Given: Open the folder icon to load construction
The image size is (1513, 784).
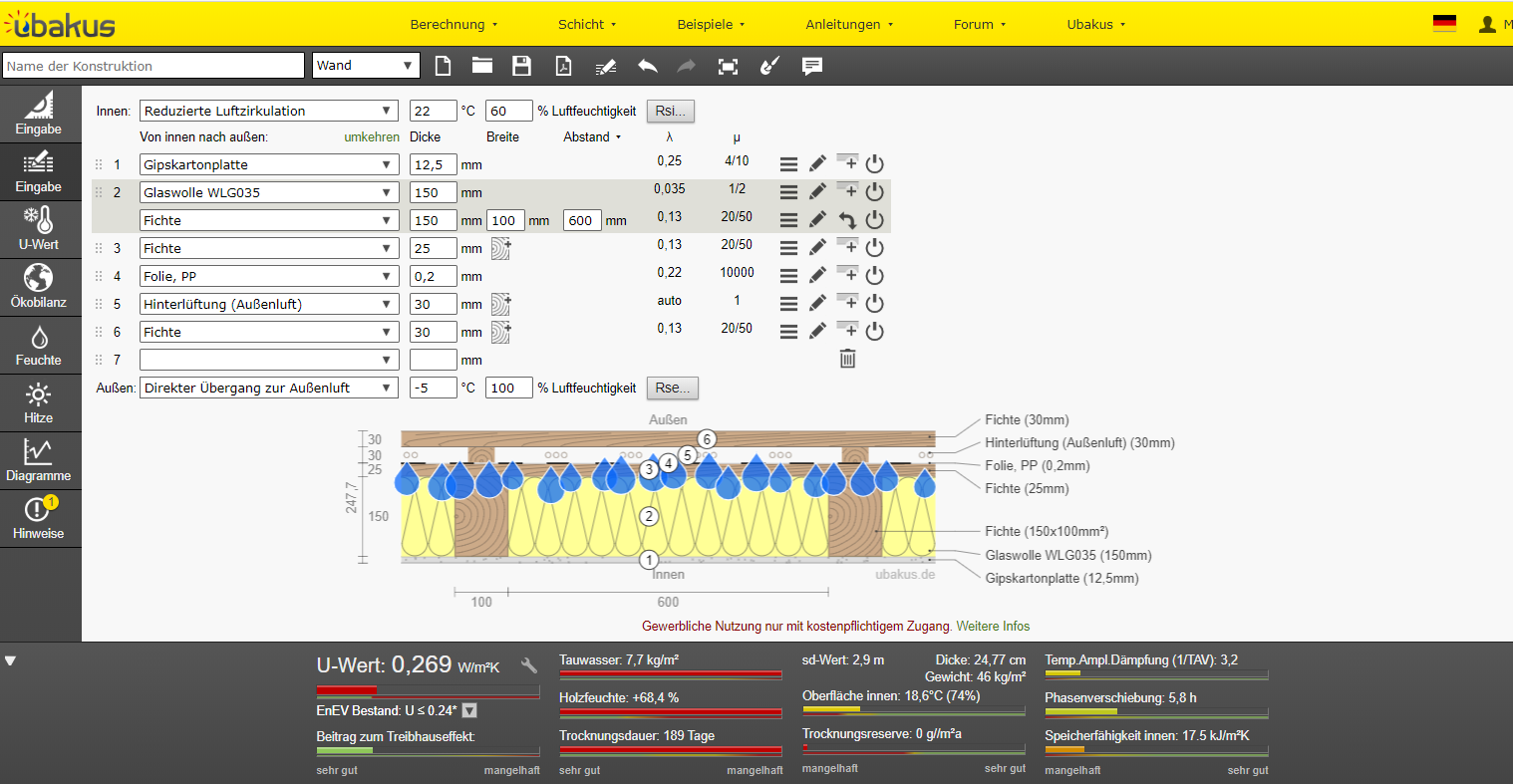Looking at the screenshot, I should click(x=482, y=66).
